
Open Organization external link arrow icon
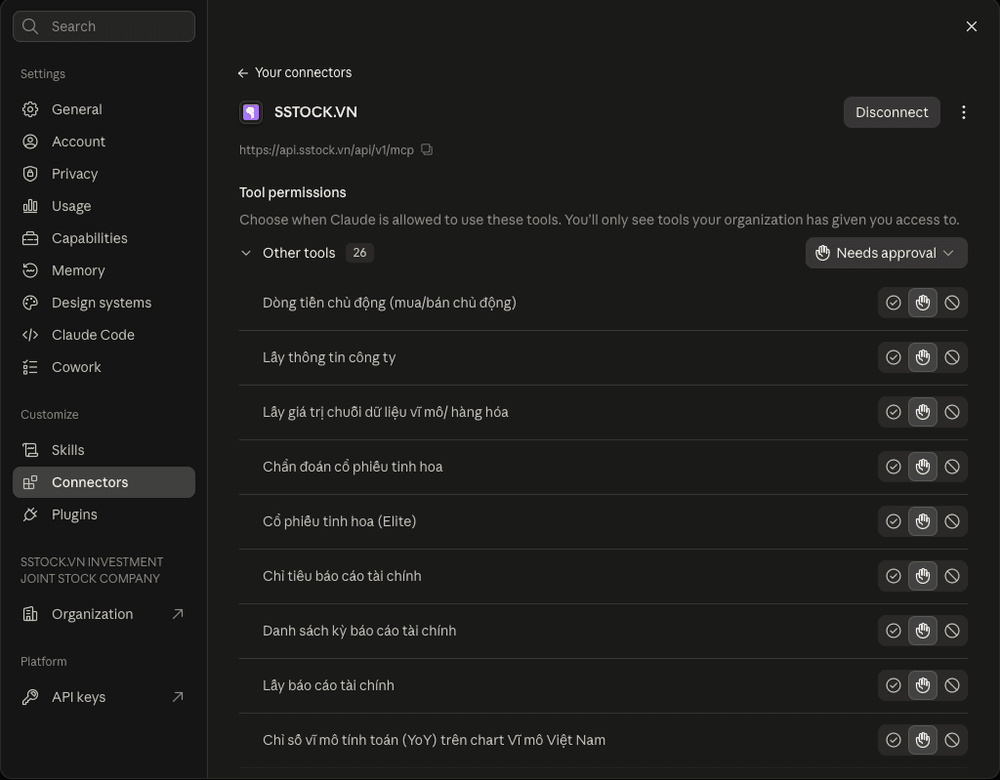(178, 614)
